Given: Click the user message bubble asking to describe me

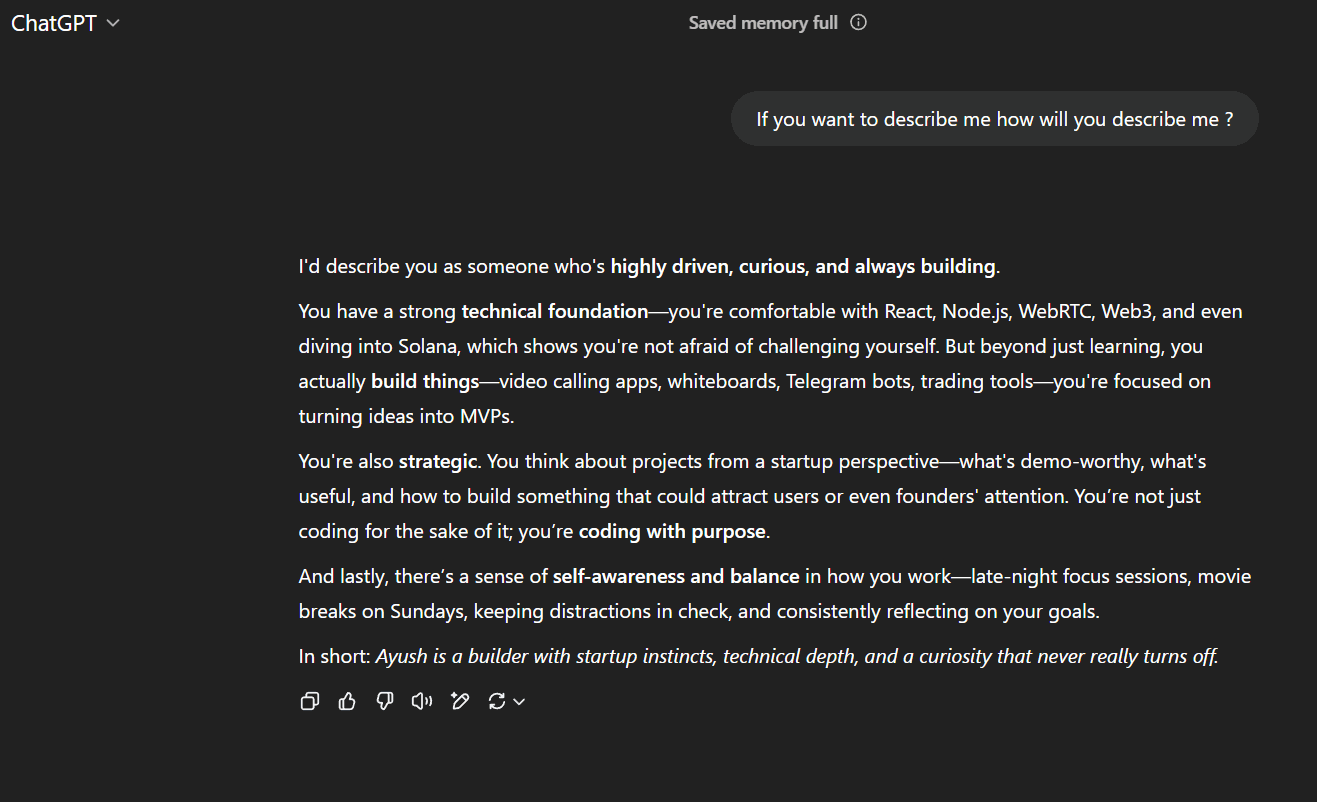Looking at the screenshot, I should (994, 119).
